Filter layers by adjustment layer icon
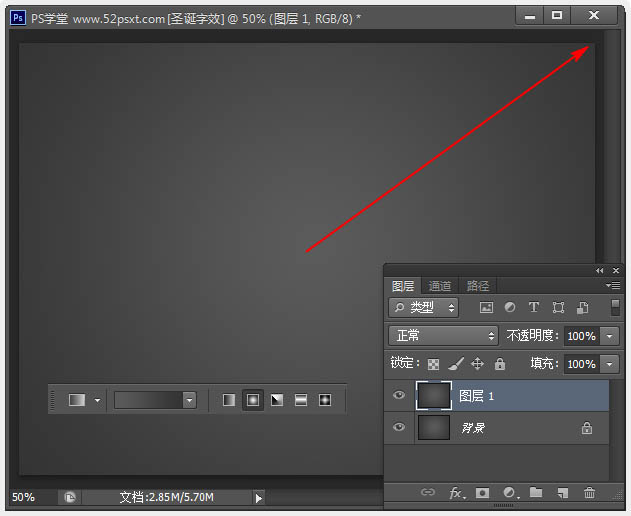The width and height of the screenshot is (631, 516). [x=510, y=308]
